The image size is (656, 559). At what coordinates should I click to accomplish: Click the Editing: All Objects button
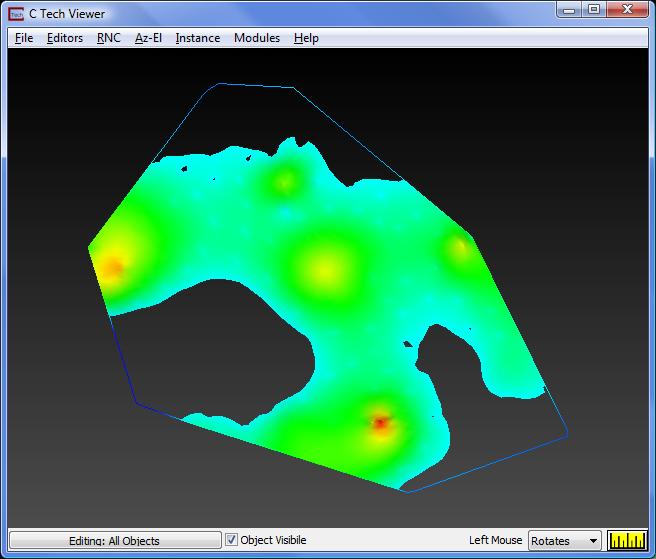tap(115, 540)
